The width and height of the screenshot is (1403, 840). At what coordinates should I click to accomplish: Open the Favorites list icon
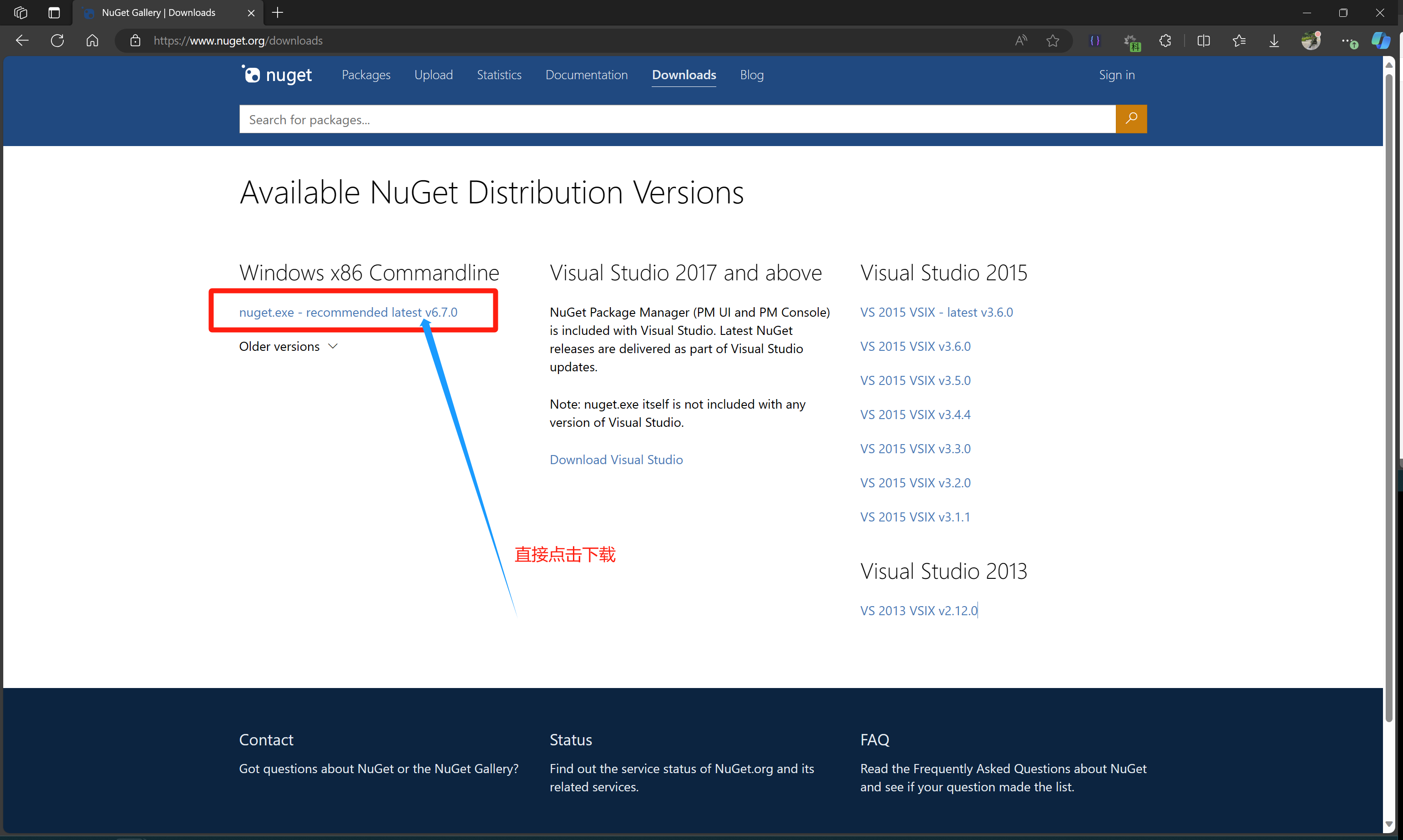(x=1239, y=41)
